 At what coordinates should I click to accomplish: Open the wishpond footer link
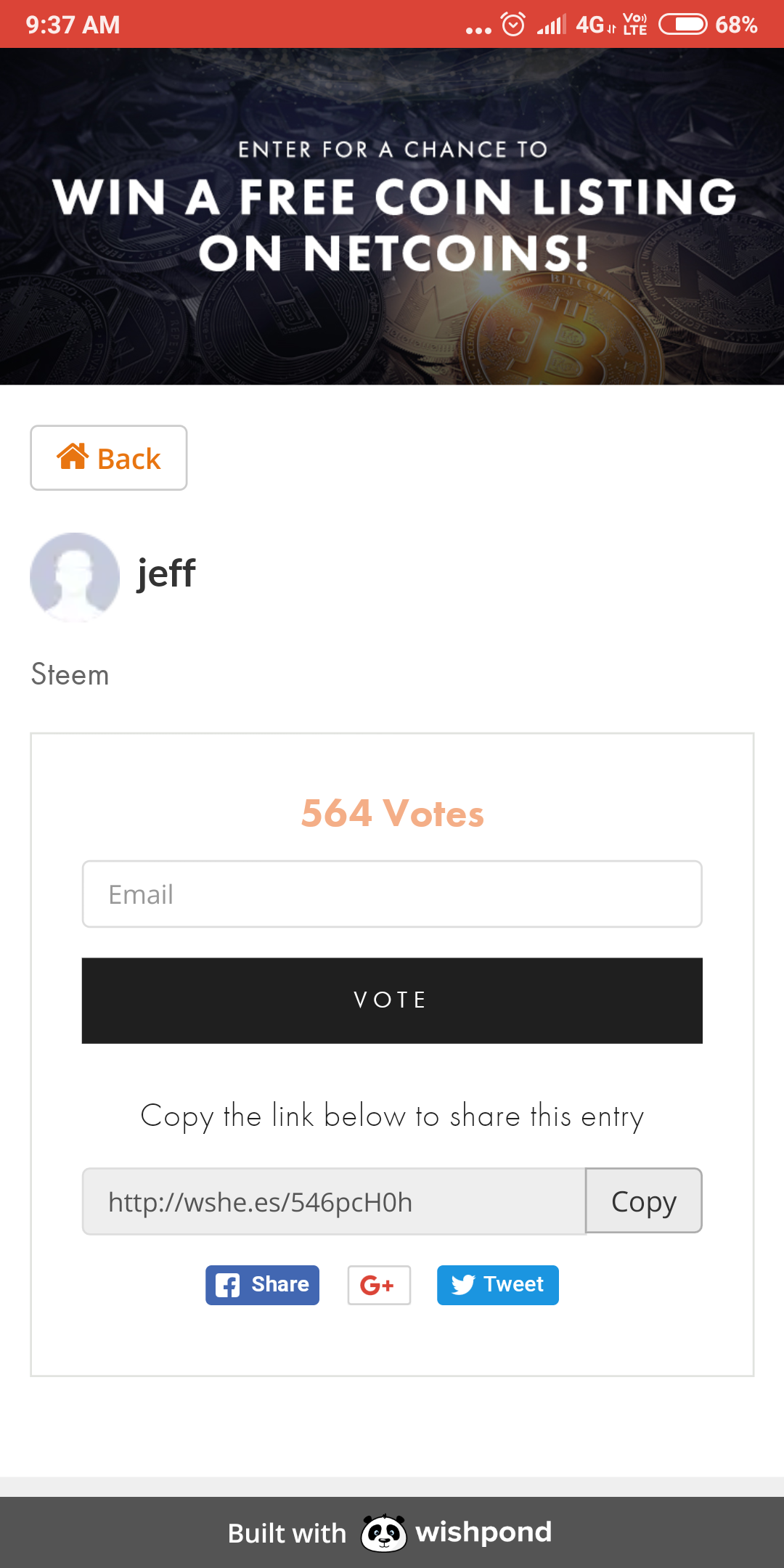point(483,1532)
